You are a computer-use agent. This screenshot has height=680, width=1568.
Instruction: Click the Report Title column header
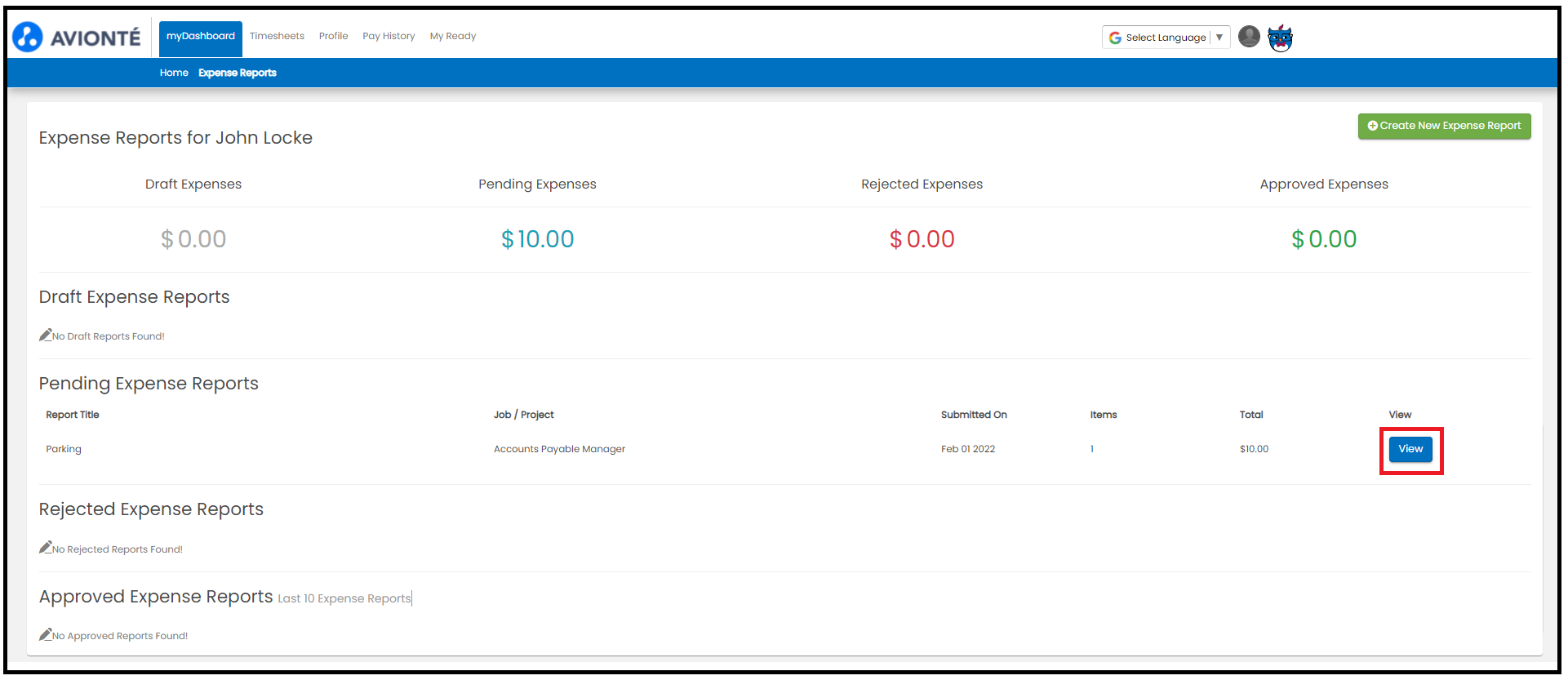coord(73,415)
